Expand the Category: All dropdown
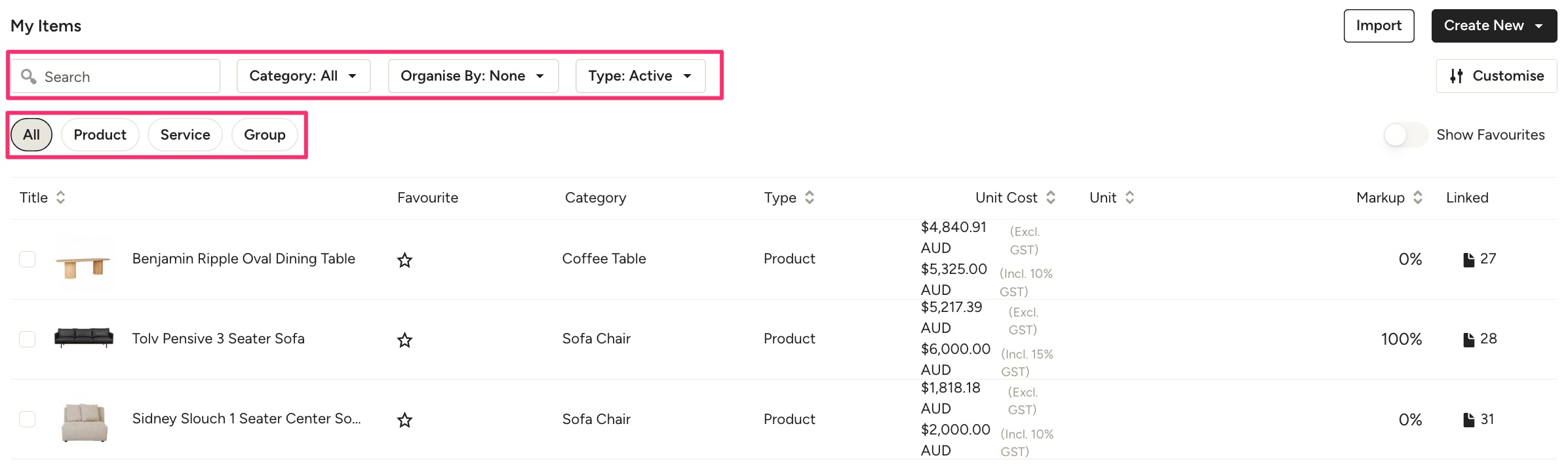The width and height of the screenshot is (1568, 464). click(x=303, y=76)
